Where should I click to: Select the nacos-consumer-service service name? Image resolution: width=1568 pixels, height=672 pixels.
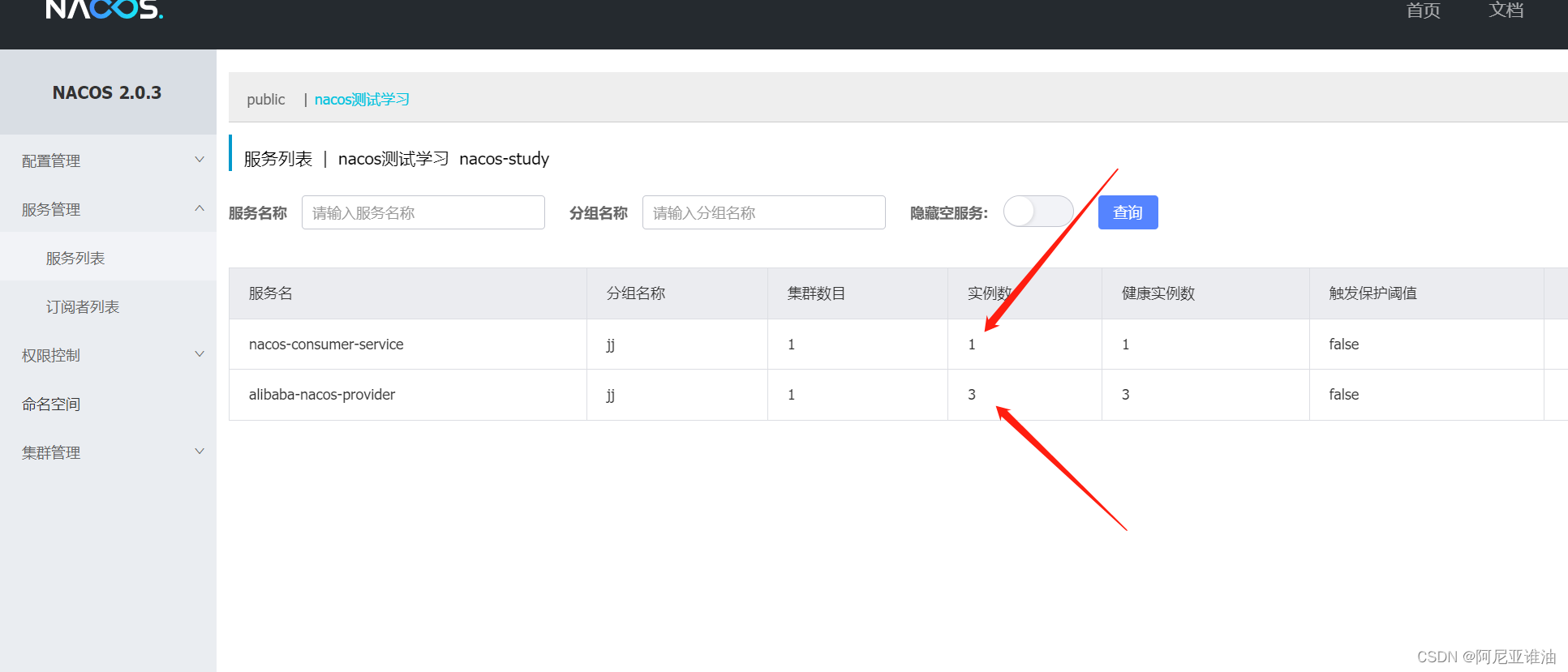326,344
